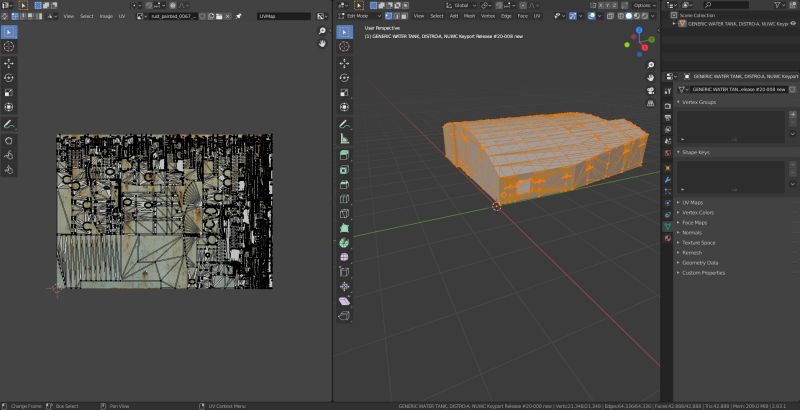Activate the Move tool in the 3D viewport toolbar
The height and width of the screenshot is (410, 800).
(344, 63)
